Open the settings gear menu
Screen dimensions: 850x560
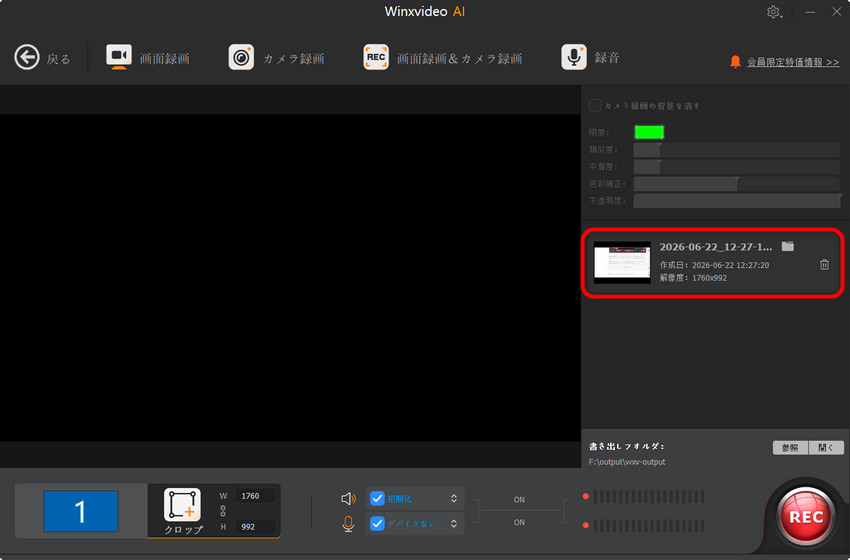click(774, 12)
